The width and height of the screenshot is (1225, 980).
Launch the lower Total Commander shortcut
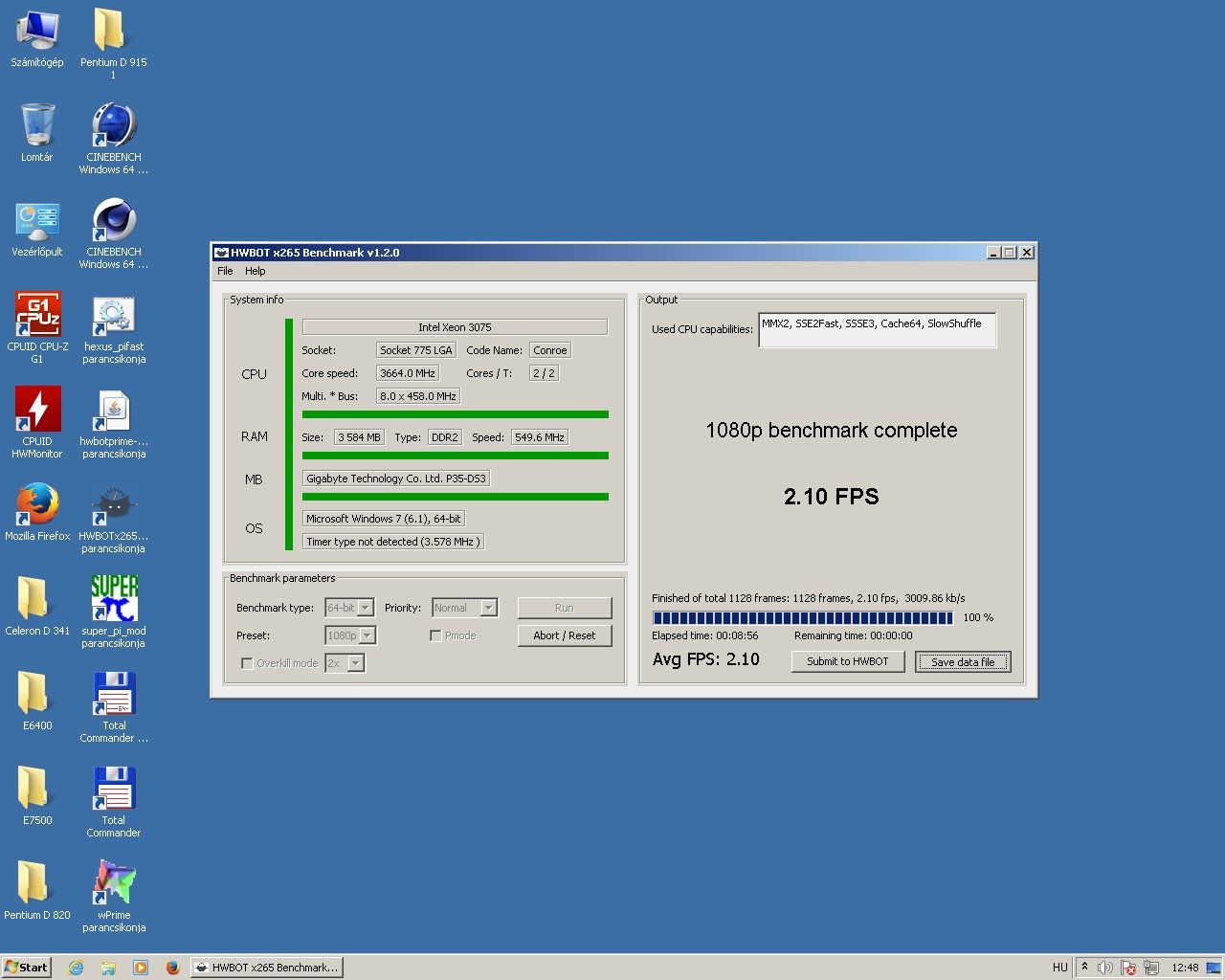point(113,802)
